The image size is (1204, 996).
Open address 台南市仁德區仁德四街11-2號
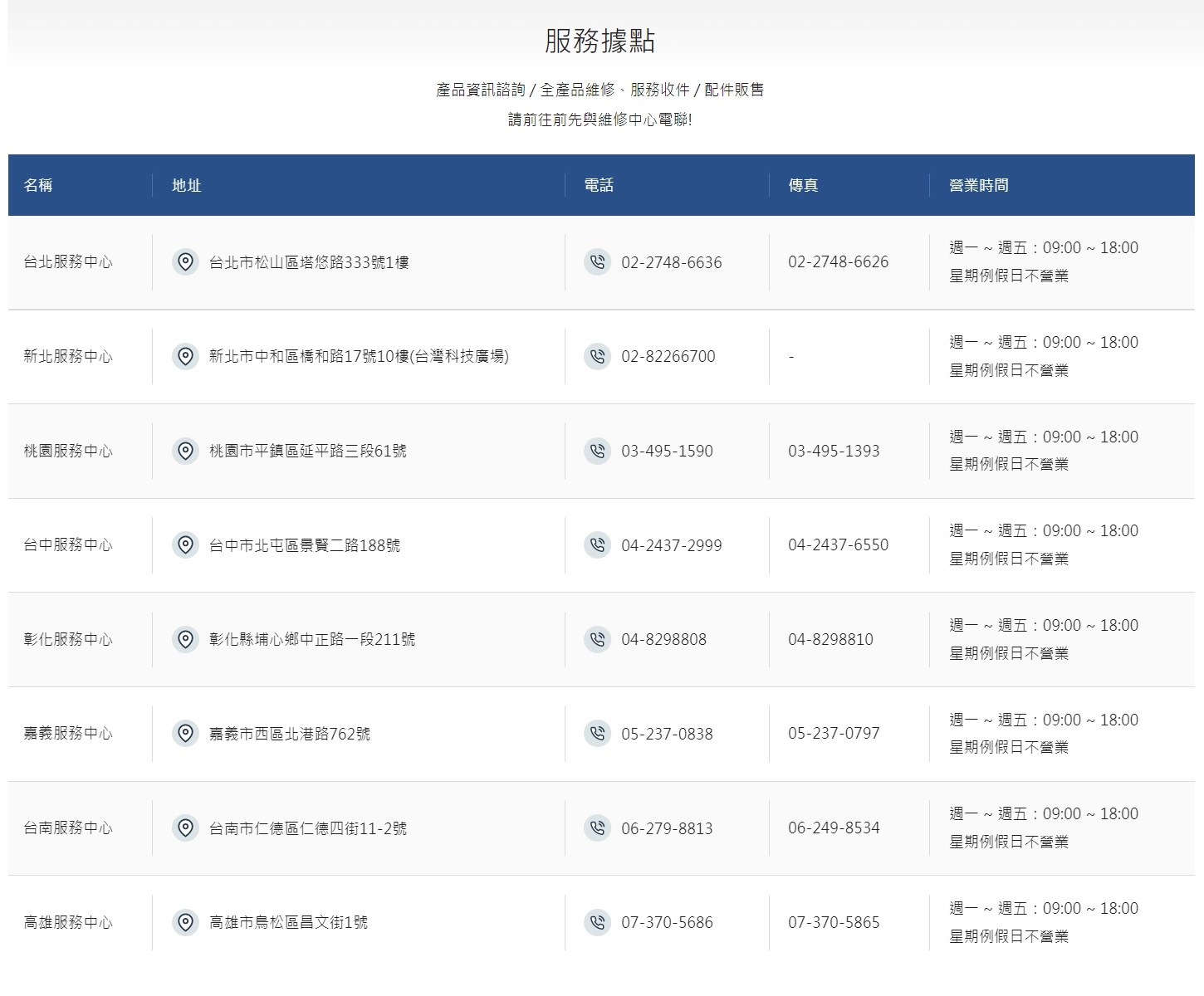click(x=307, y=828)
